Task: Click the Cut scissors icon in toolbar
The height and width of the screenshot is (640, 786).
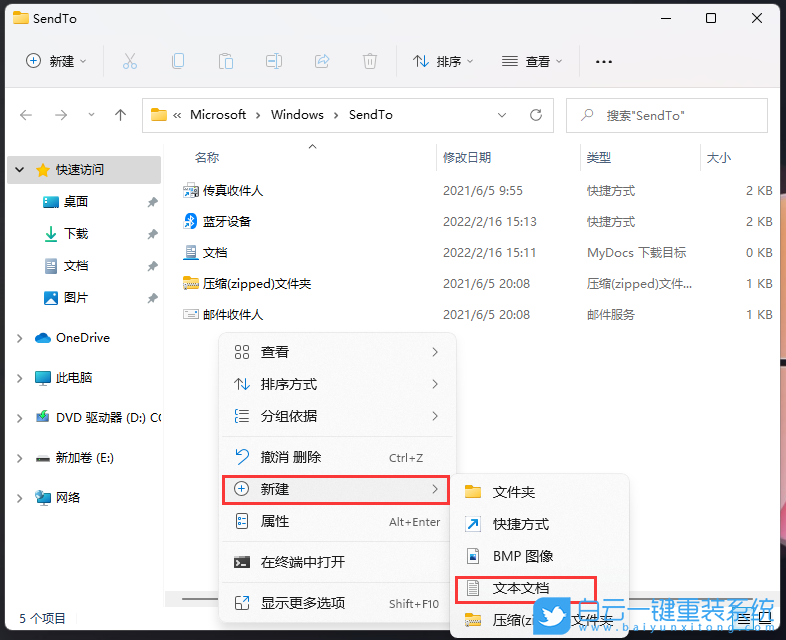Action: point(129,61)
